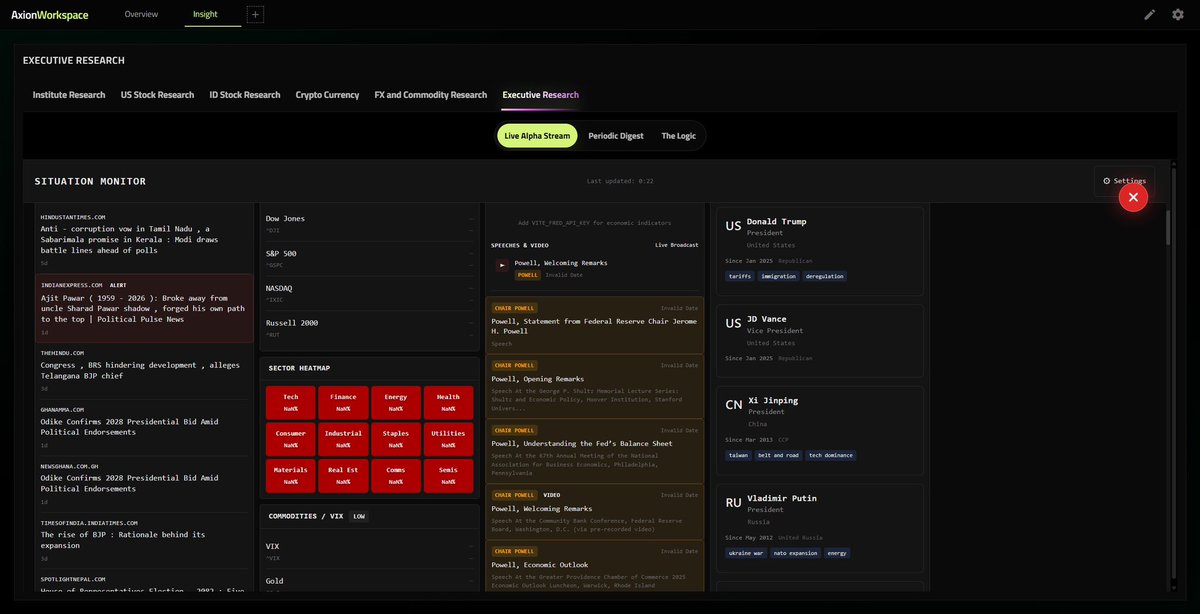Click the Tech sector heatmap tile

291,402
